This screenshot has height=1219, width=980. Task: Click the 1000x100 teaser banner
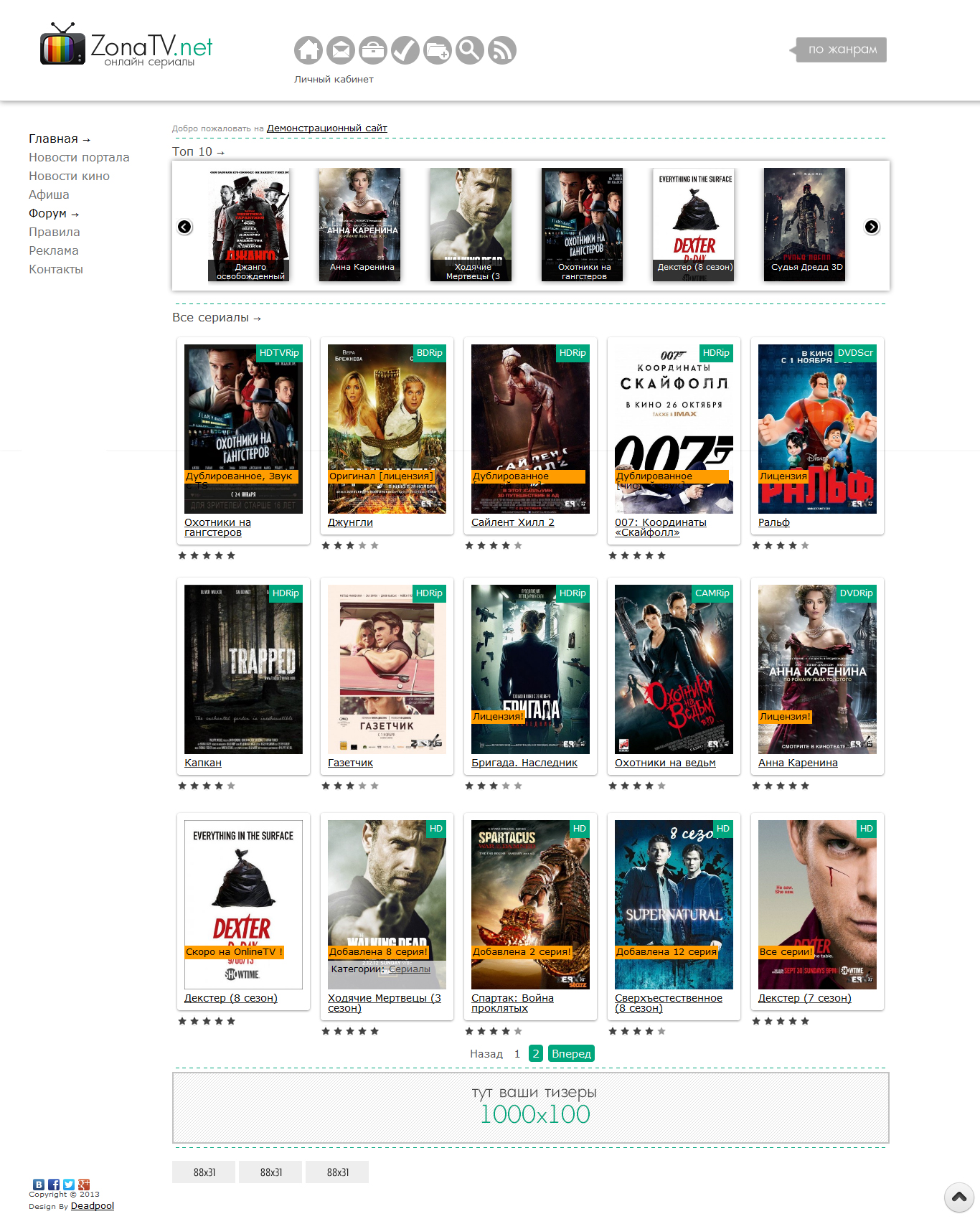coord(531,1108)
